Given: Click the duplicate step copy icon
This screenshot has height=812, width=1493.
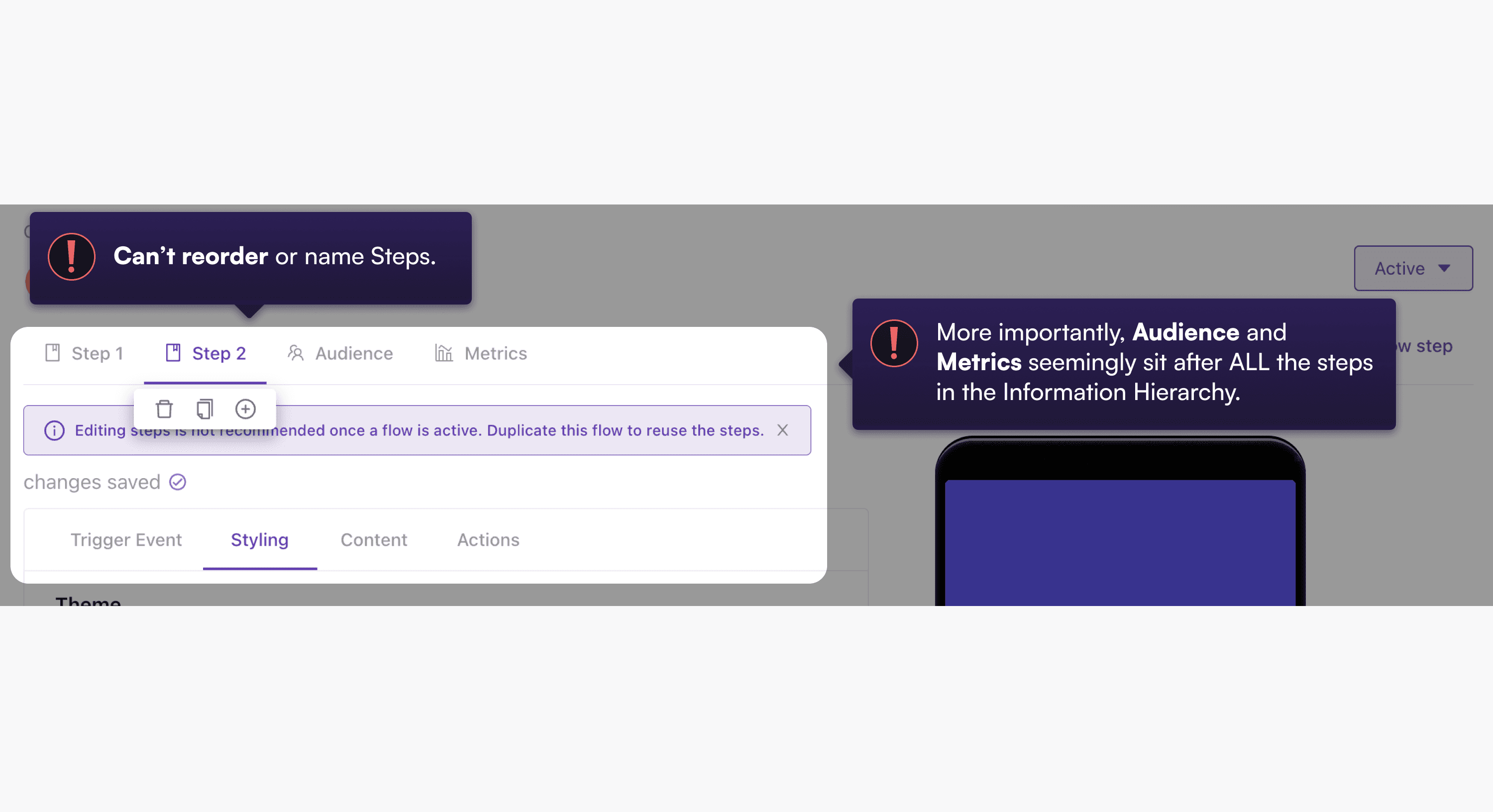Looking at the screenshot, I should 205,408.
